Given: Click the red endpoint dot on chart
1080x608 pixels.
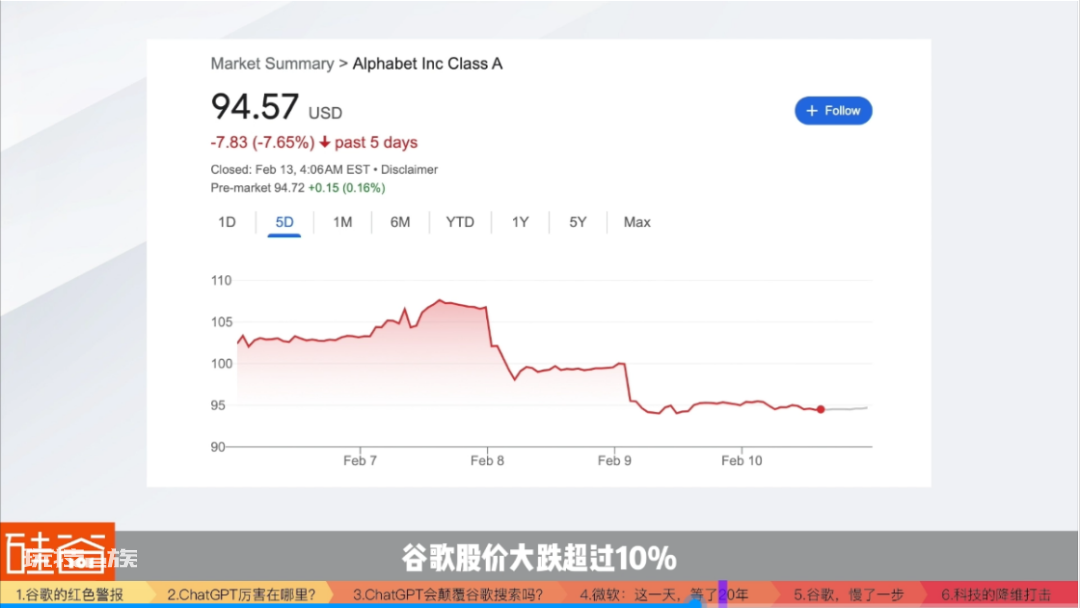Looking at the screenshot, I should 820,409.
